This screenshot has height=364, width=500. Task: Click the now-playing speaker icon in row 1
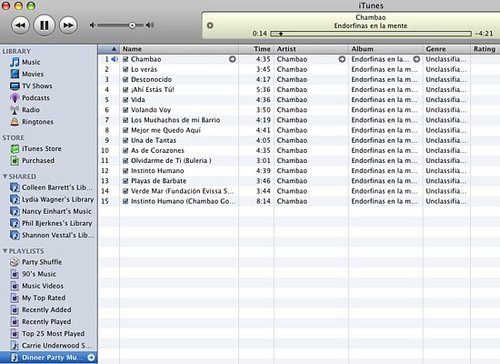[114, 59]
